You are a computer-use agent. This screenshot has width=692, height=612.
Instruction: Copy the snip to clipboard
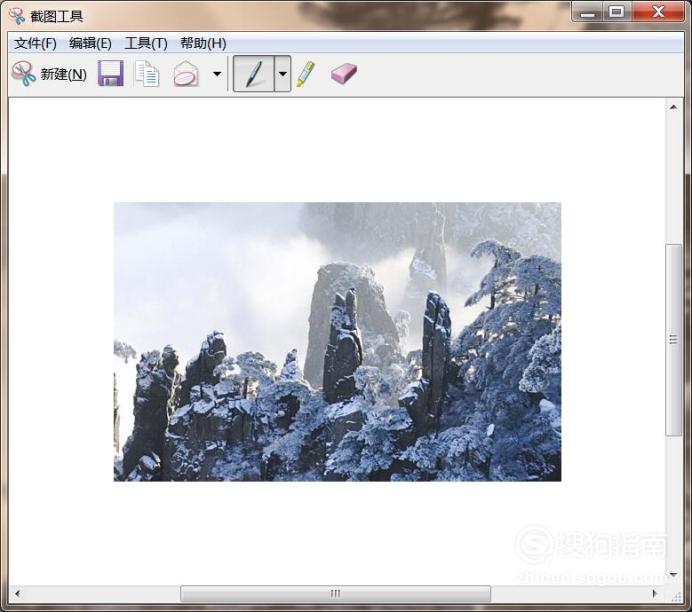(x=147, y=74)
